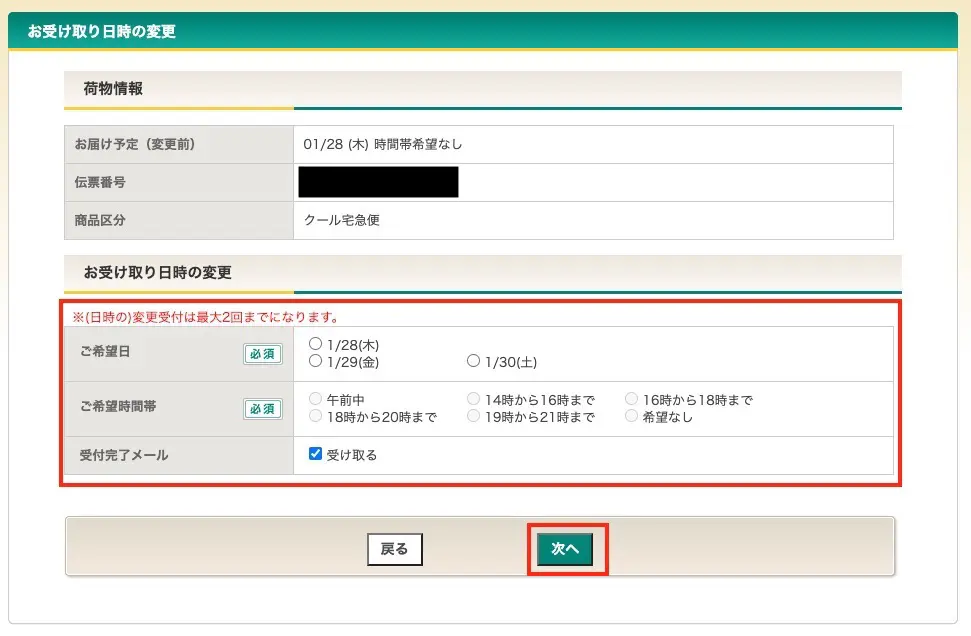Image resolution: width=971 pixels, height=636 pixels.
Task: Click the 必須 badge beside ご希望時間帯
Action: pos(263,408)
